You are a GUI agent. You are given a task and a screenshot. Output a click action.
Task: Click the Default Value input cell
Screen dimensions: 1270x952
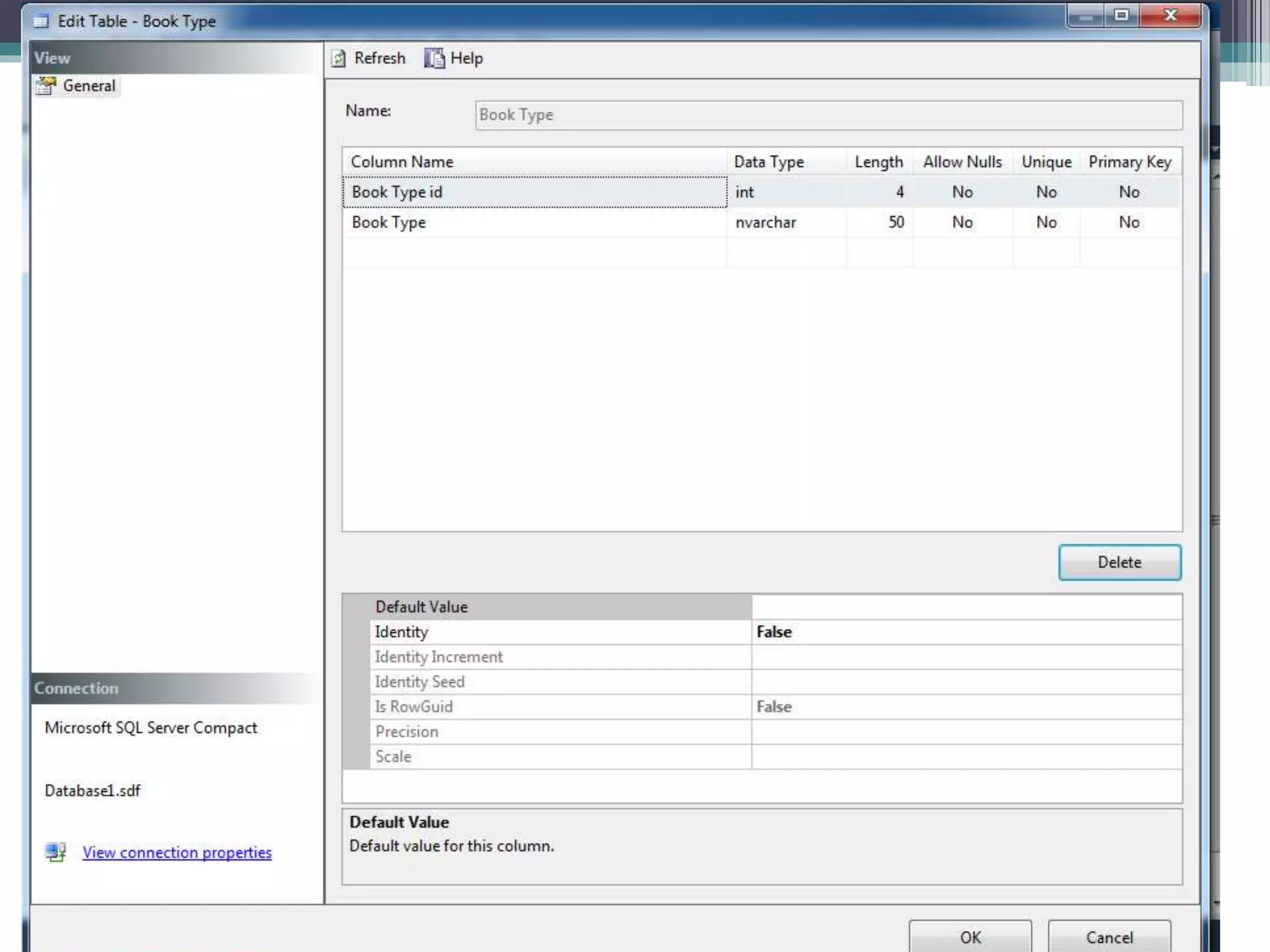965,607
